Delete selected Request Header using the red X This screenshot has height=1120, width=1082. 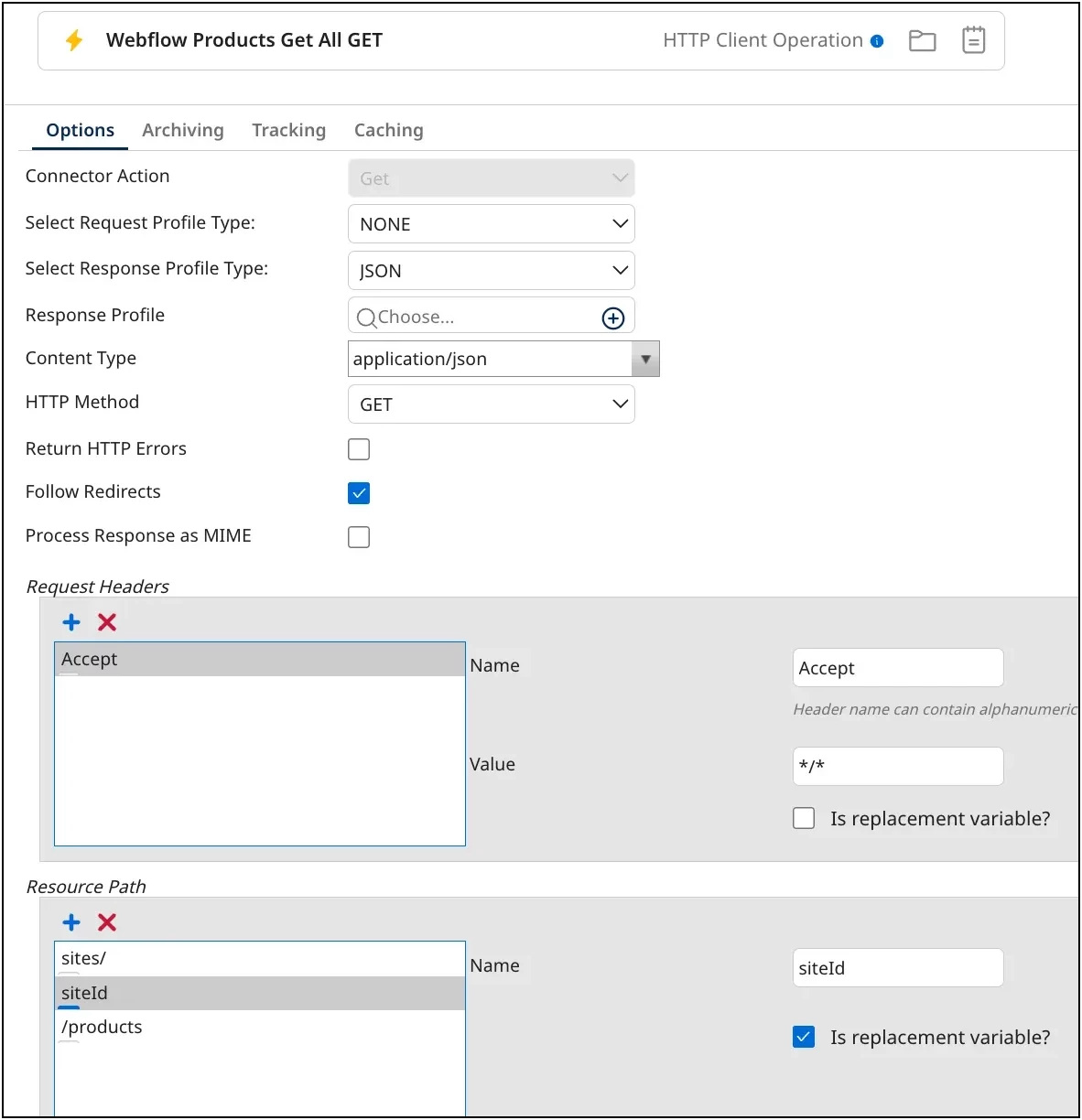coord(106,622)
